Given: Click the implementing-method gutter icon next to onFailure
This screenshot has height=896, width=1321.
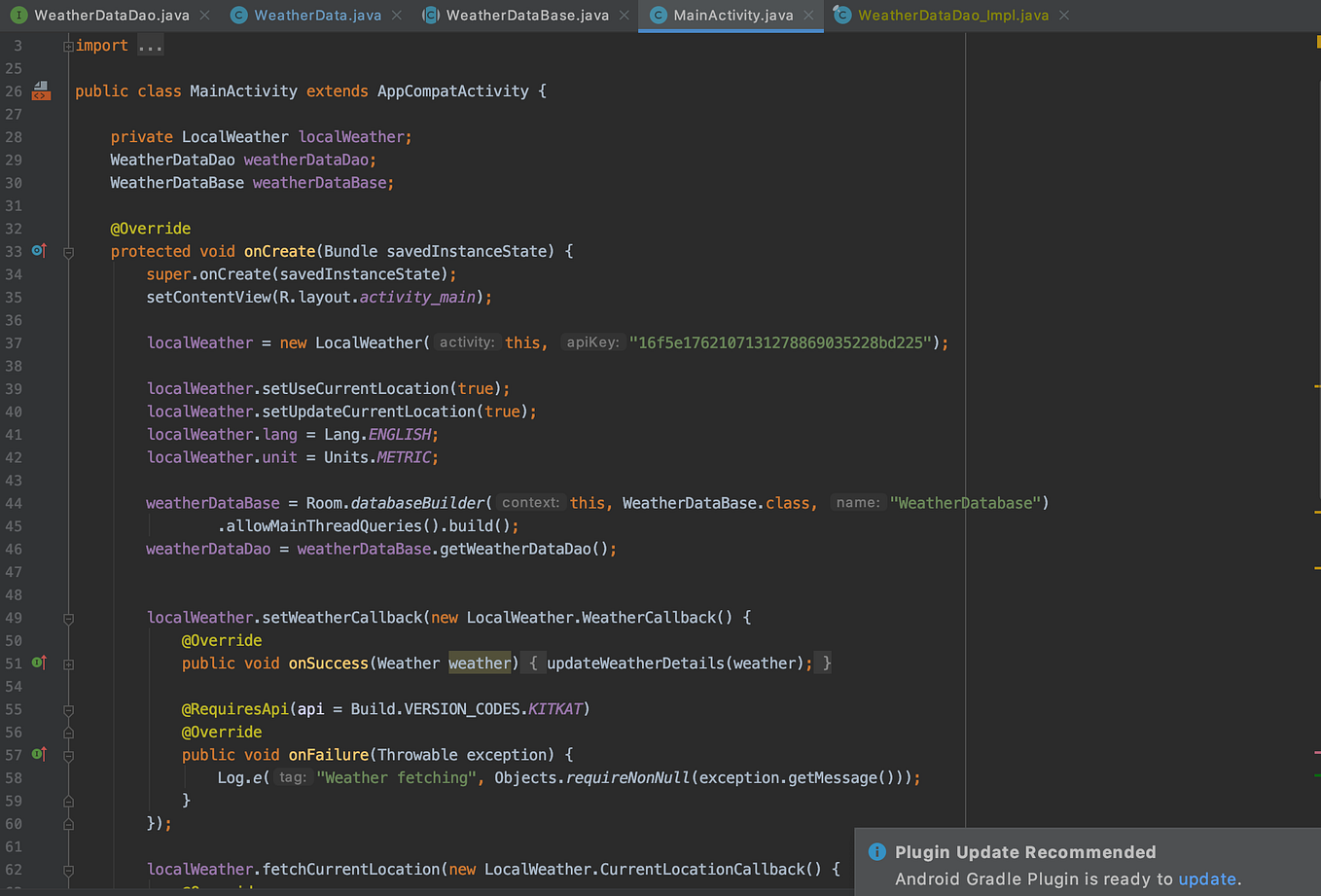Looking at the screenshot, I should pyautogui.click(x=39, y=755).
